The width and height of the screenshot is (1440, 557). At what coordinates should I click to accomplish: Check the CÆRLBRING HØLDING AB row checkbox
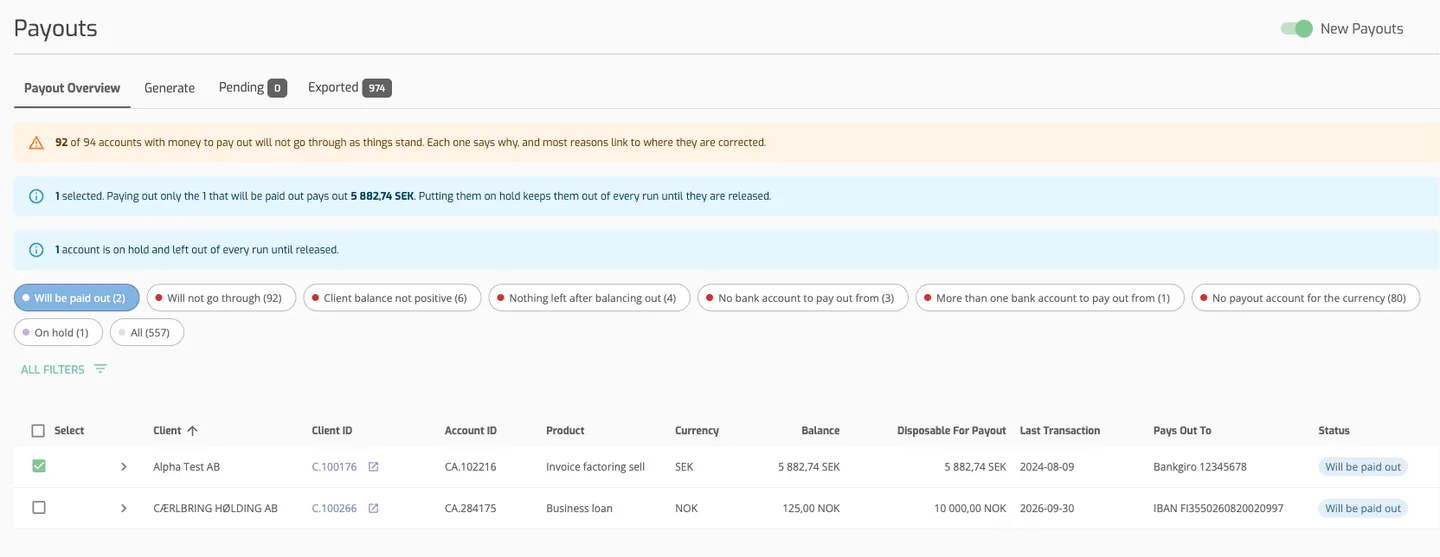pos(39,508)
